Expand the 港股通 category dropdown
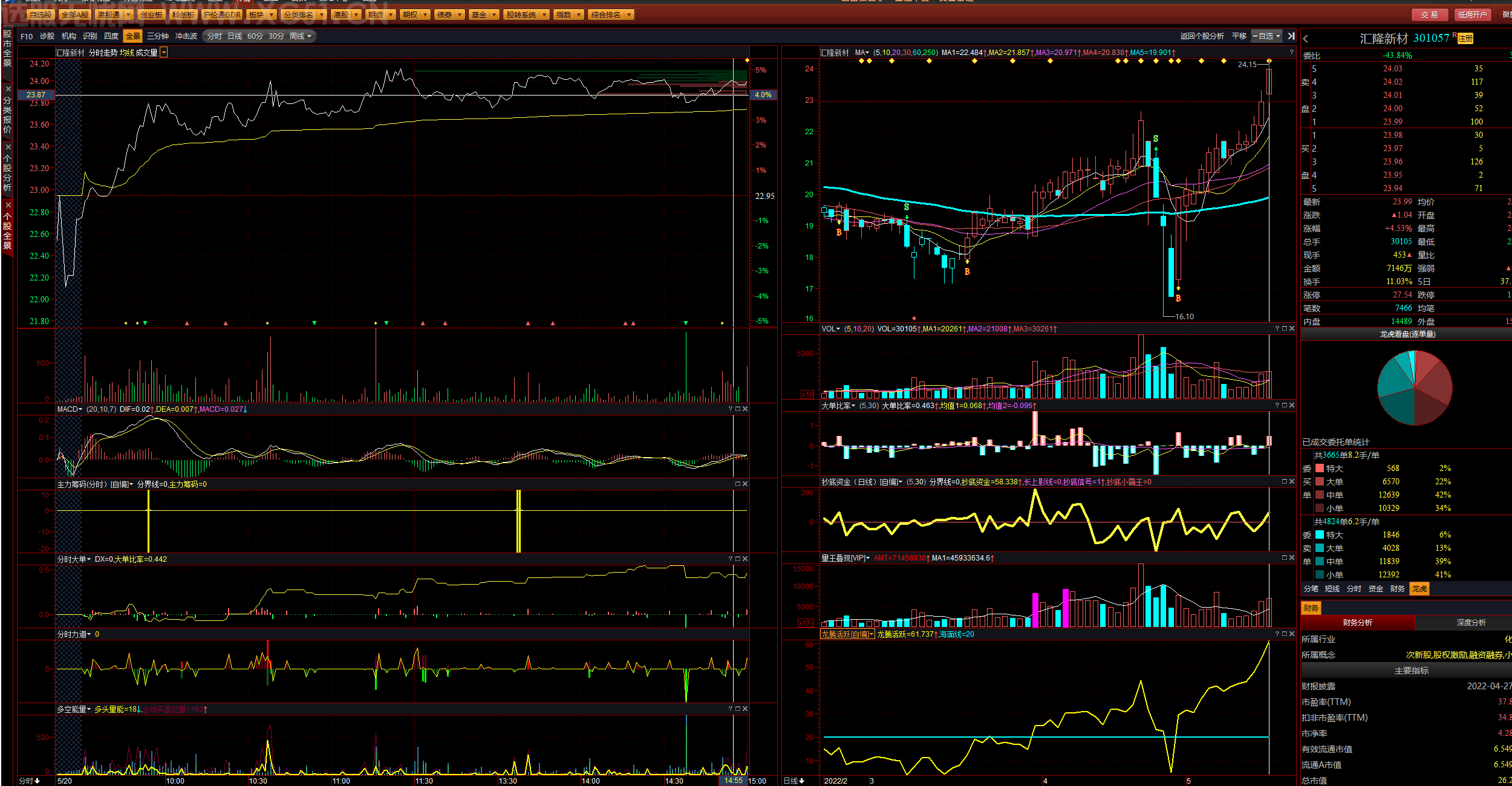Screen dimensions: 1512x786 click(x=128, y=15)
